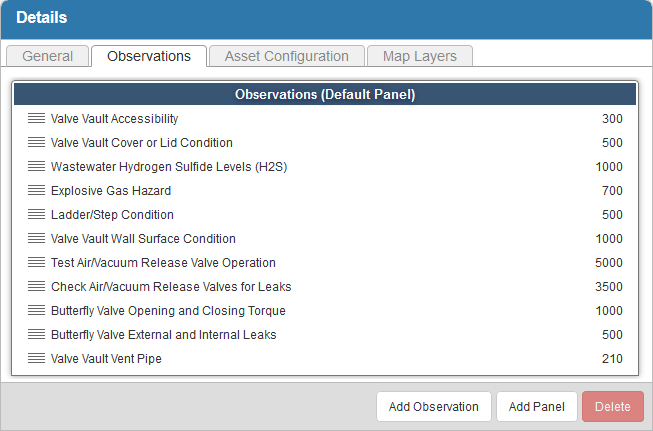Click drag handle beside Valve Vault Wall Surface Condition
Screen dimensions: 653x431
point(36,239)
